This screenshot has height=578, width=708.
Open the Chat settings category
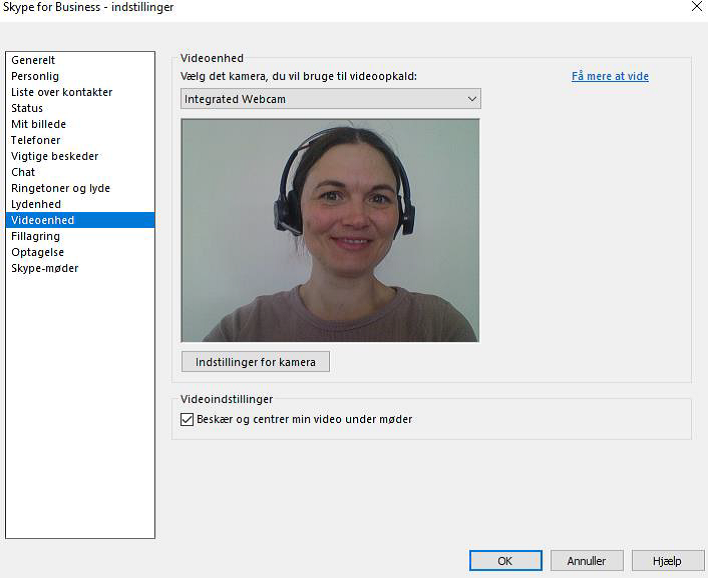(80, 172)
